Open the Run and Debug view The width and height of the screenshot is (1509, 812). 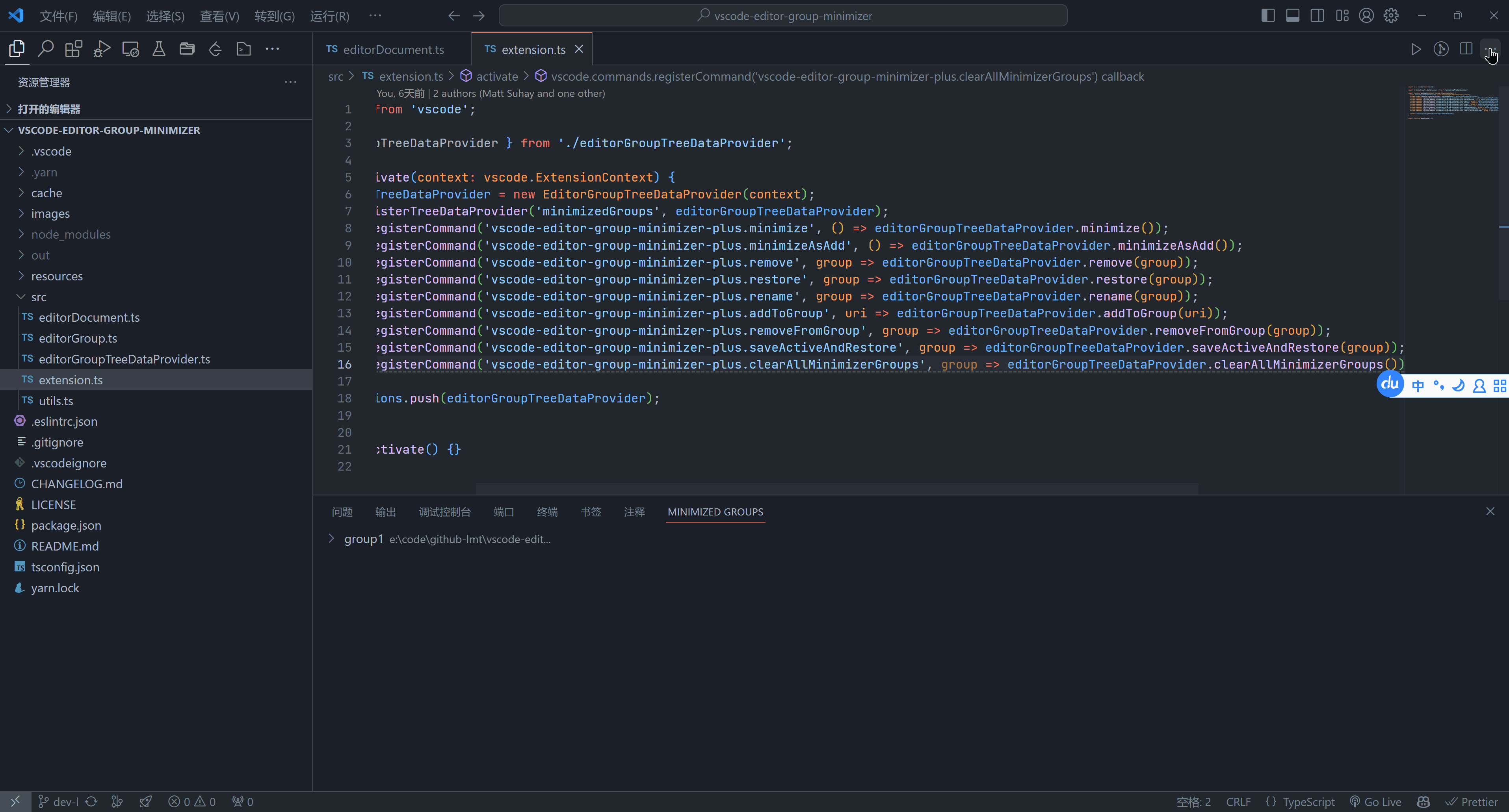[x=102, y=48]
